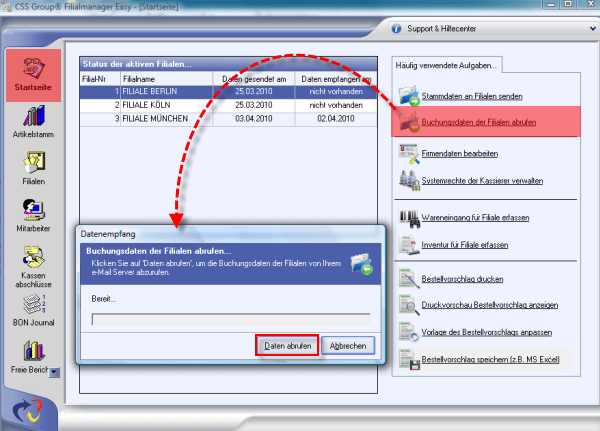This screenshot has width=600, height=431.
Task: Select the Häufig verwendete Aufgaben tab
Action: pyautogui.click(x=446, y=65)
